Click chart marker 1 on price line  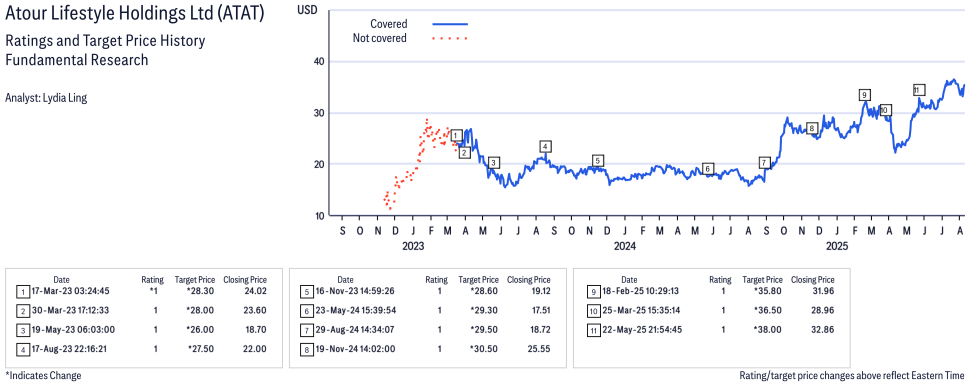456,136
